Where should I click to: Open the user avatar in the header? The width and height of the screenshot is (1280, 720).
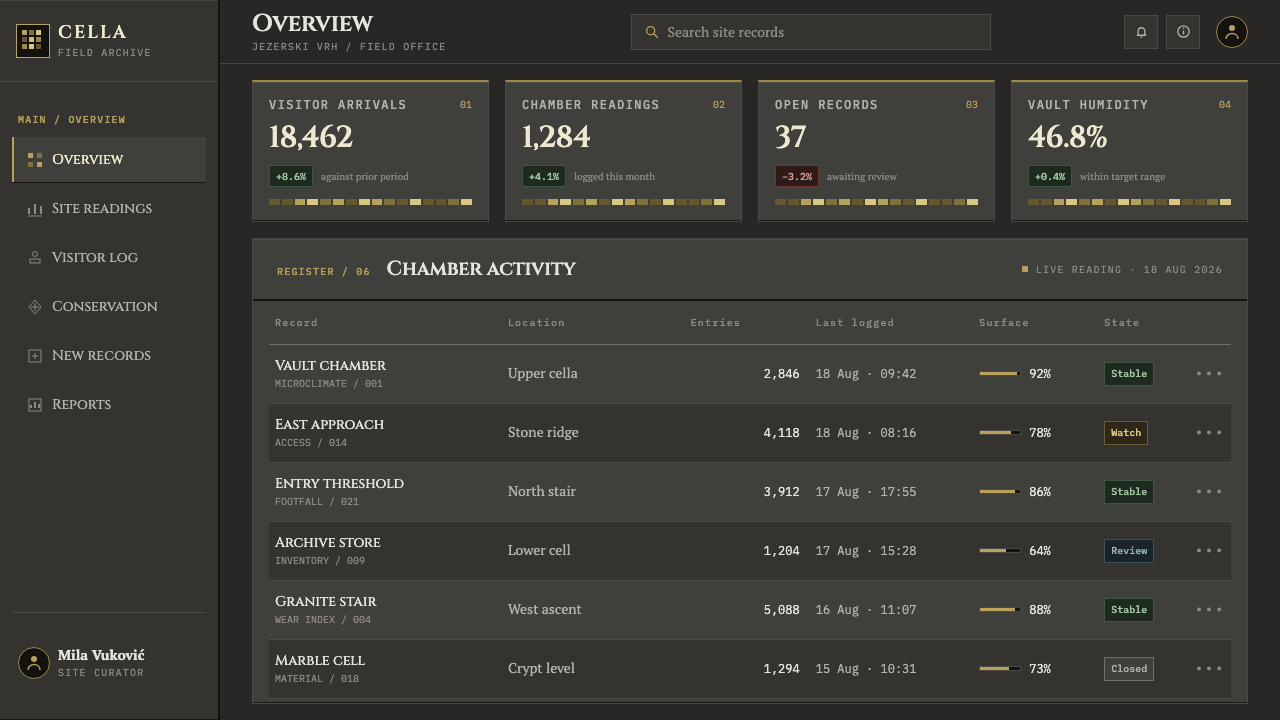1232,32
